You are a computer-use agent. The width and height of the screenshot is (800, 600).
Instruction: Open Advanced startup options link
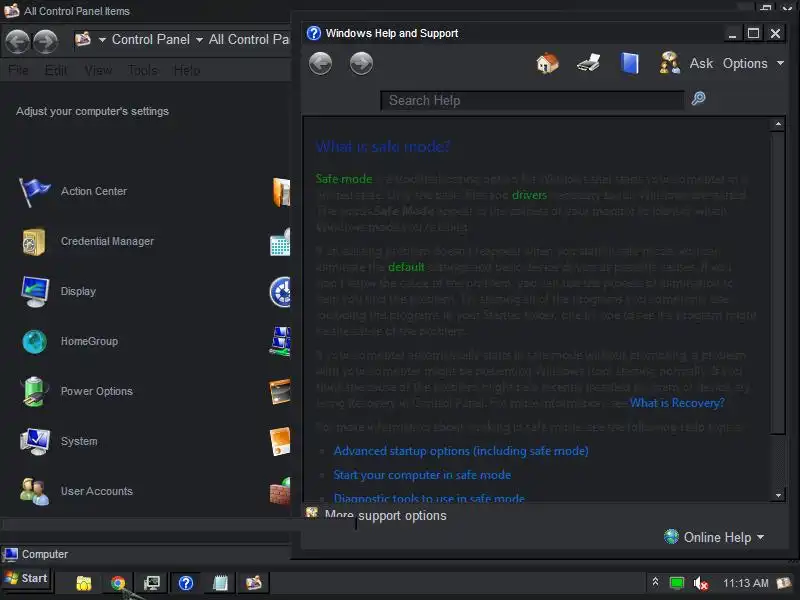coord(461,451)
